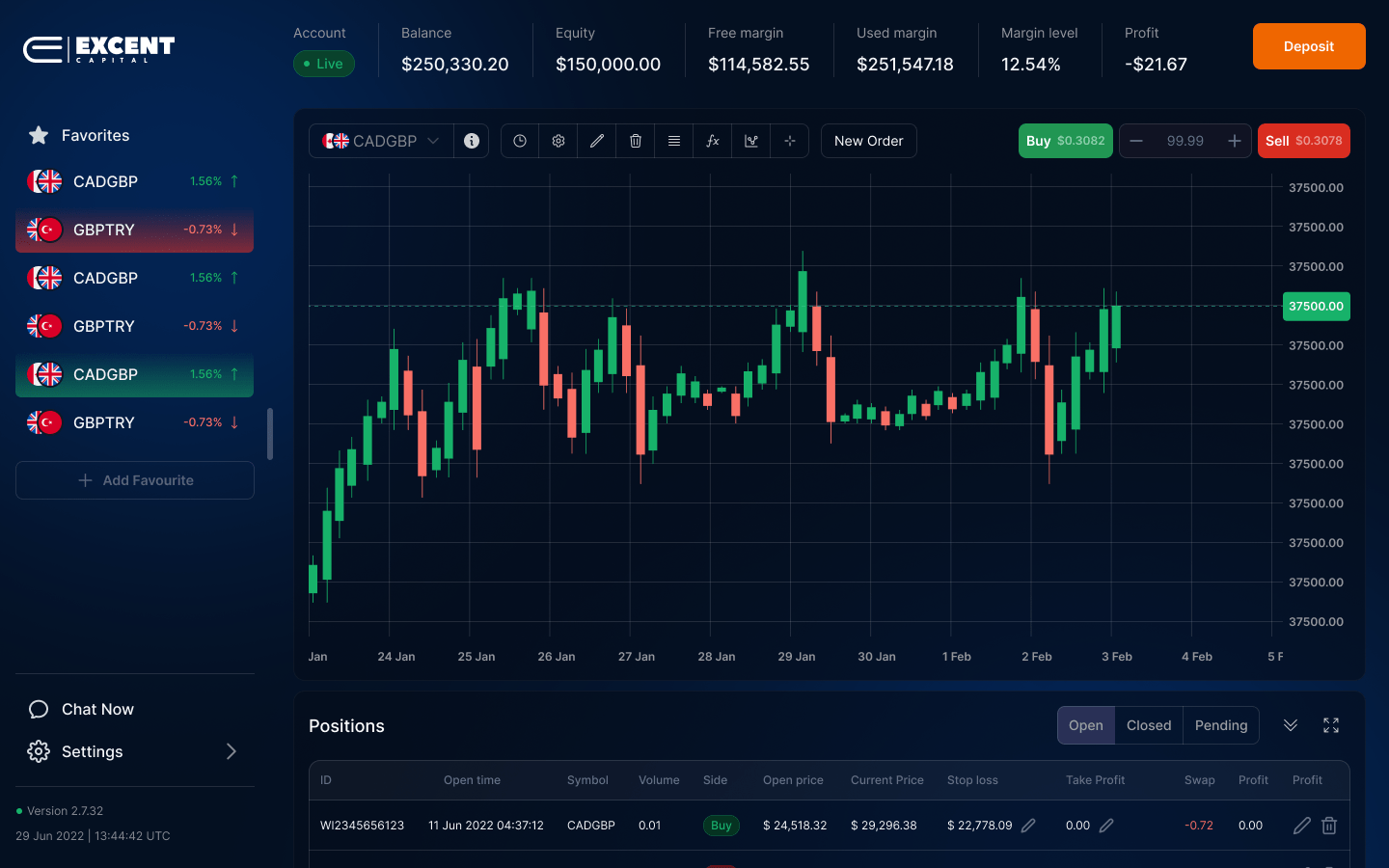Click the favorites list scrollbar
The height and width of the screenshot is (868, 1389).
(x=270, y=434)
